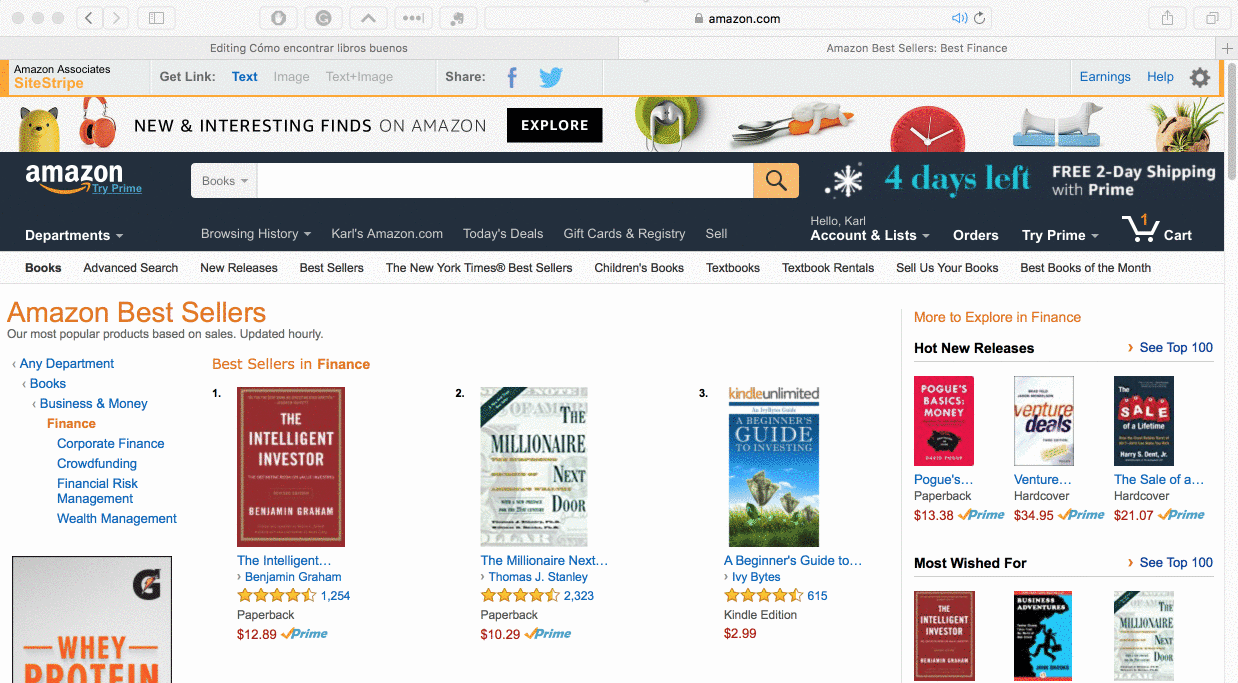Click the Amazon logo
Viewport: 1238px width, 683px height.
(x=74, y=177)
